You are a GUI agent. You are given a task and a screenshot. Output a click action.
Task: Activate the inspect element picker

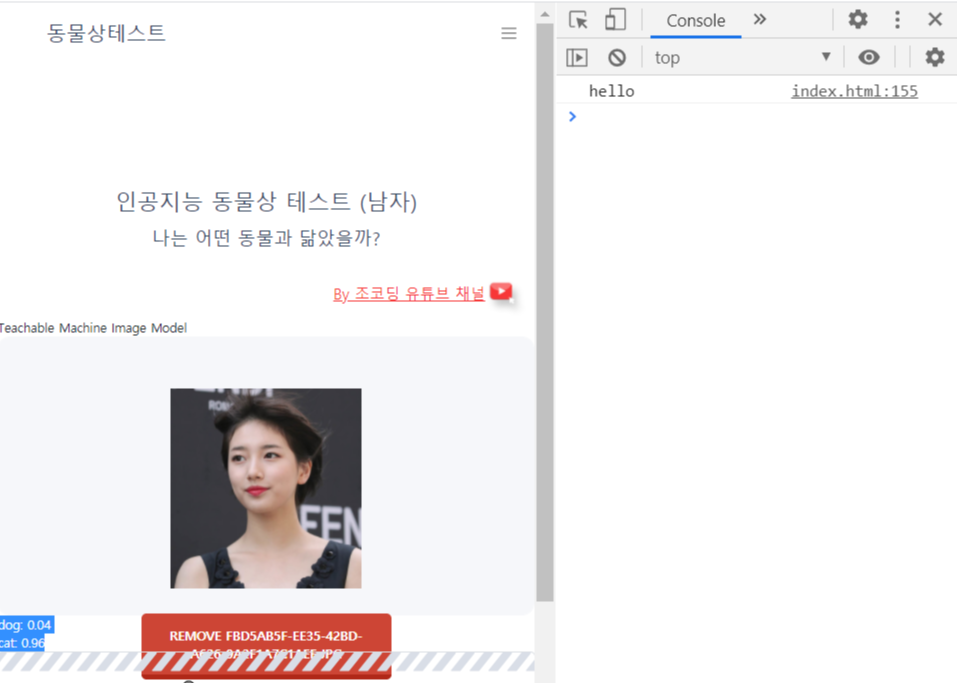pos(578,20)
